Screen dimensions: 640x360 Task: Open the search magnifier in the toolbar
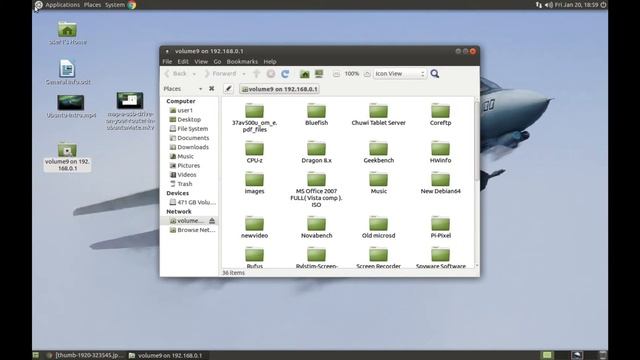pos(435,74)
